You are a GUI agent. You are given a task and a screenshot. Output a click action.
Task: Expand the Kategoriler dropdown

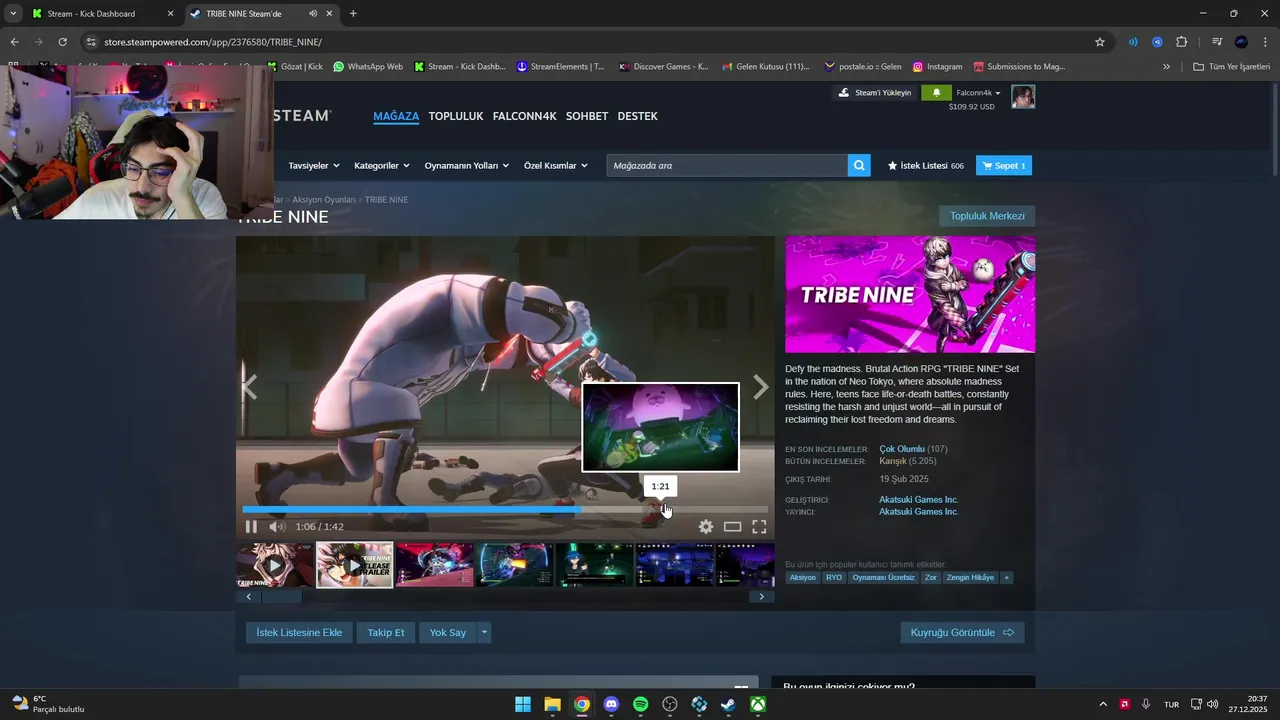pyautogui.click(x=382, y=165)
